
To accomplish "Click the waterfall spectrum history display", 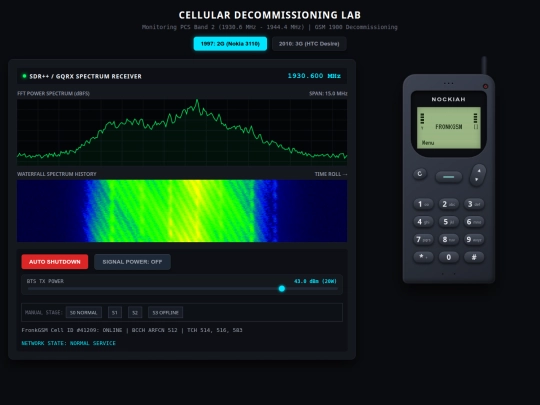I will [x=182, y=211].
